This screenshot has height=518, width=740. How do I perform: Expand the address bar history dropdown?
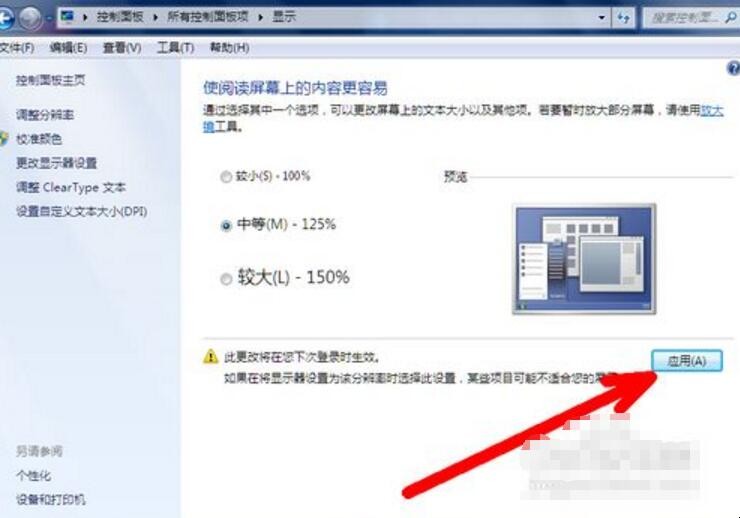(601, 18)
